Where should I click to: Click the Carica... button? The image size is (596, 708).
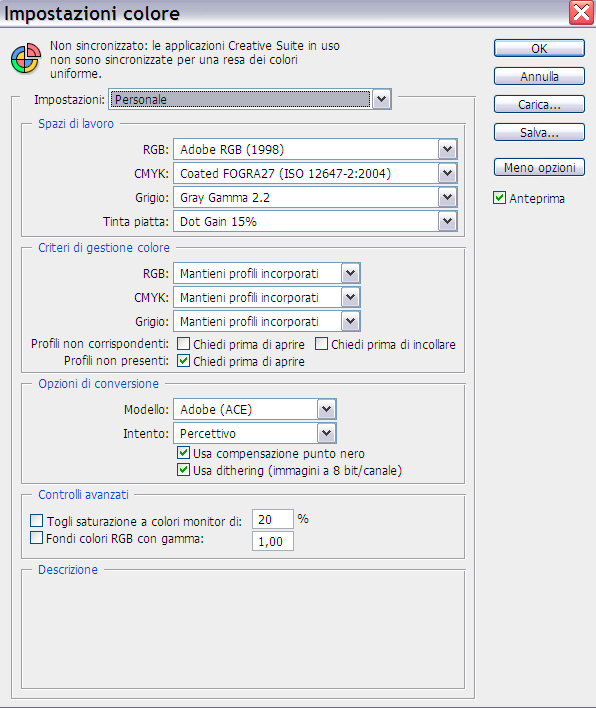pyautogui.click(x=539, y=104)
